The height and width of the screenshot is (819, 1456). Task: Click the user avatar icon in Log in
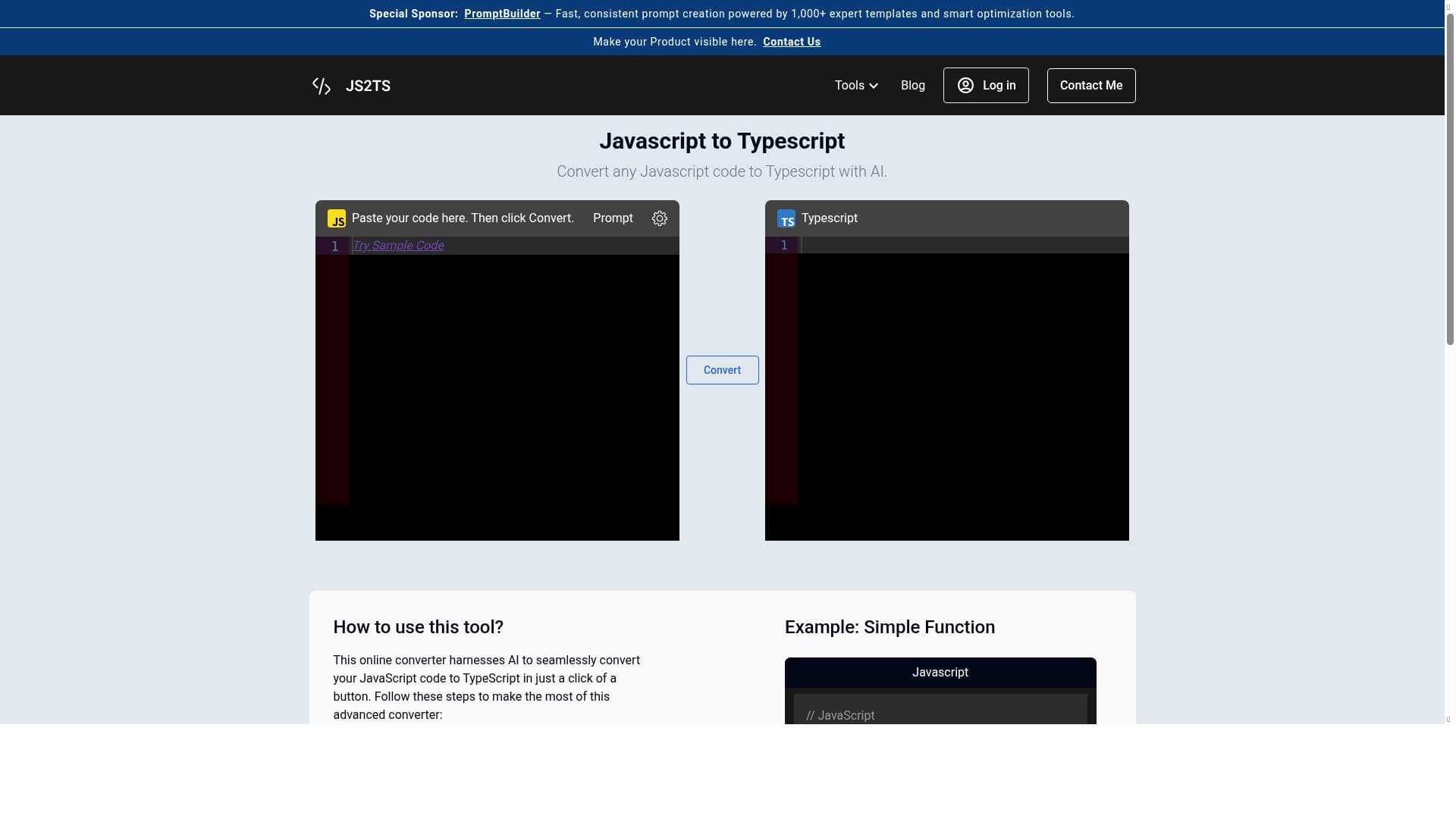pyautogui.click(x=965, y=86)
